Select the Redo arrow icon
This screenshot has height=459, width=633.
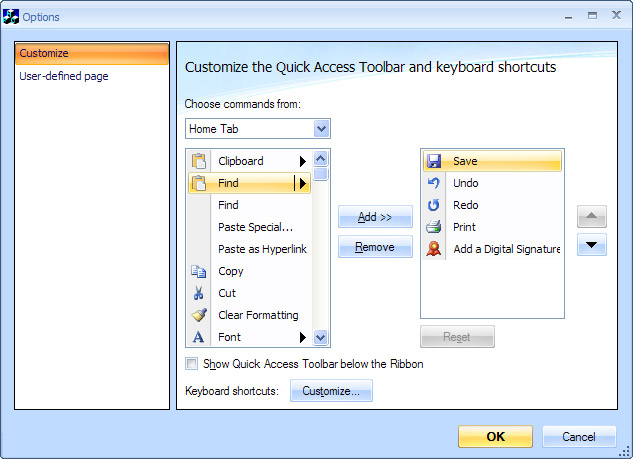[x=434, y=205]
